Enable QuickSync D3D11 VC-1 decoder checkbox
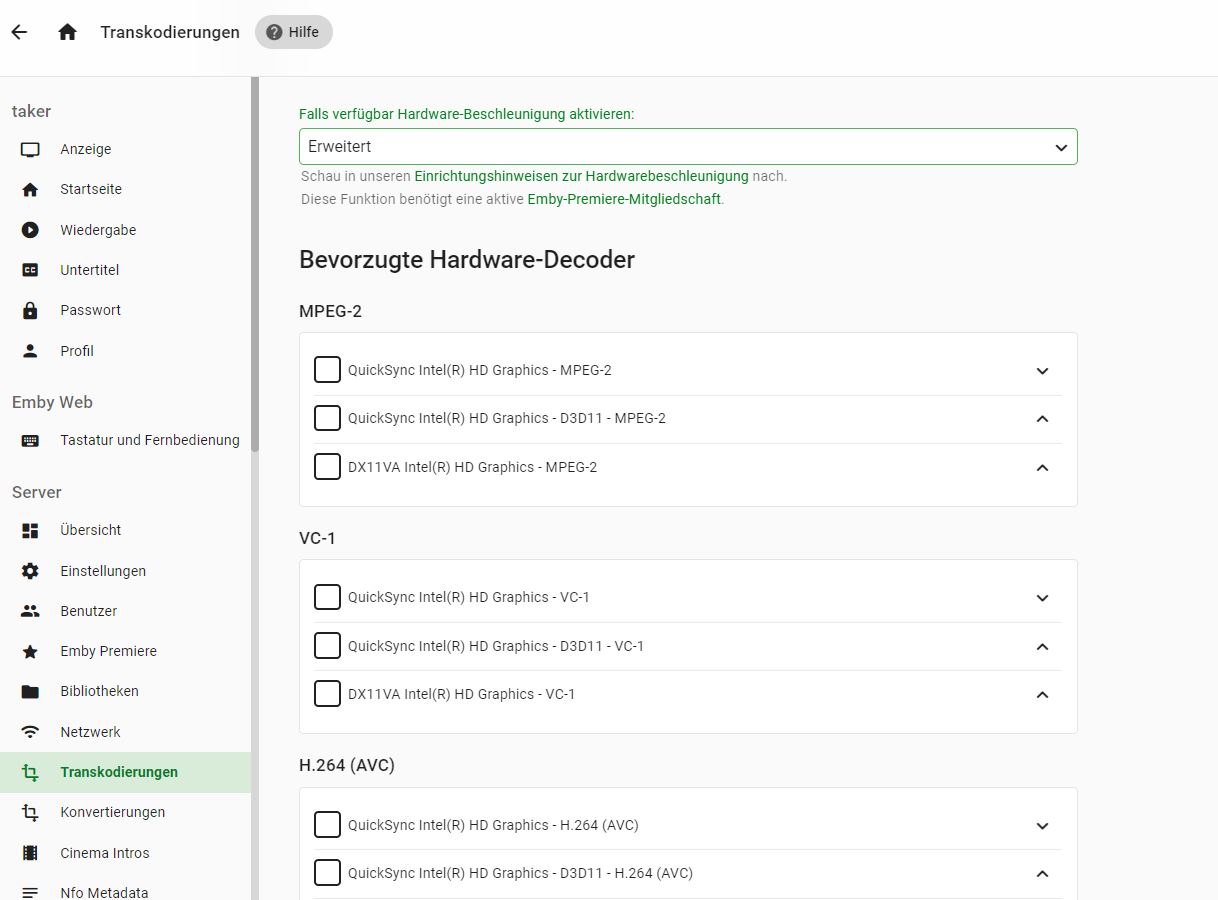This screenshot has width=1218, height=900. 327,646
